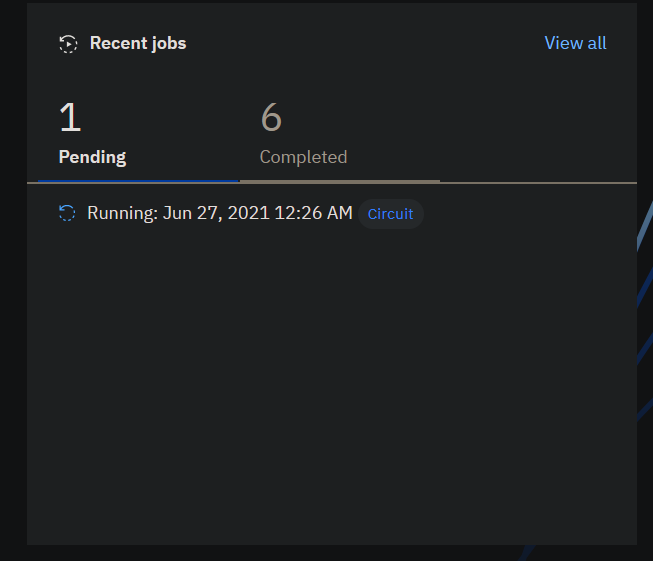The image size is (653, 561).
Task: Switch to the Completed tab
Action: pos(303,157)
